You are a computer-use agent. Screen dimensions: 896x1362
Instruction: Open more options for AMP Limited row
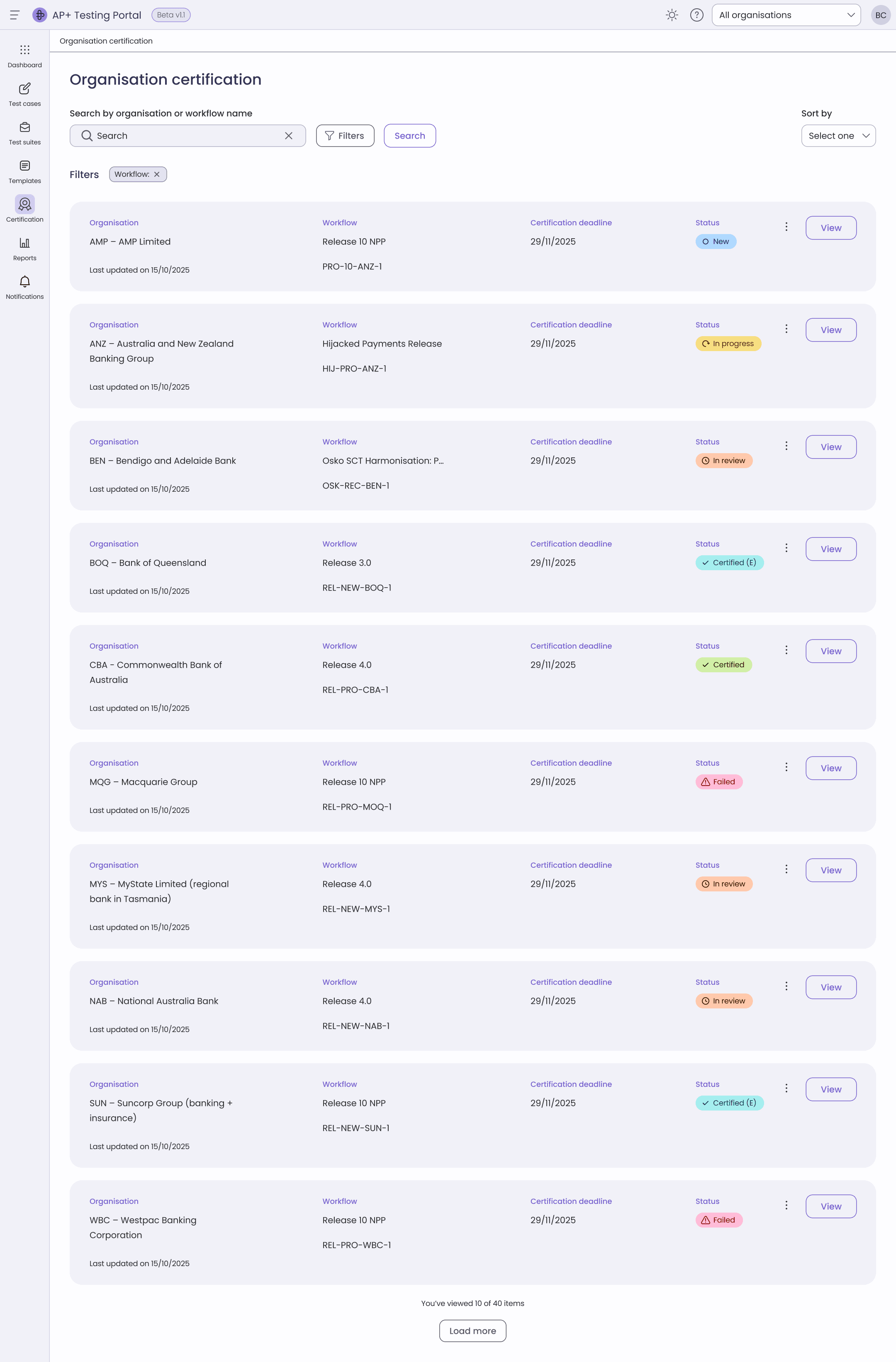click(x=786, y=227)
